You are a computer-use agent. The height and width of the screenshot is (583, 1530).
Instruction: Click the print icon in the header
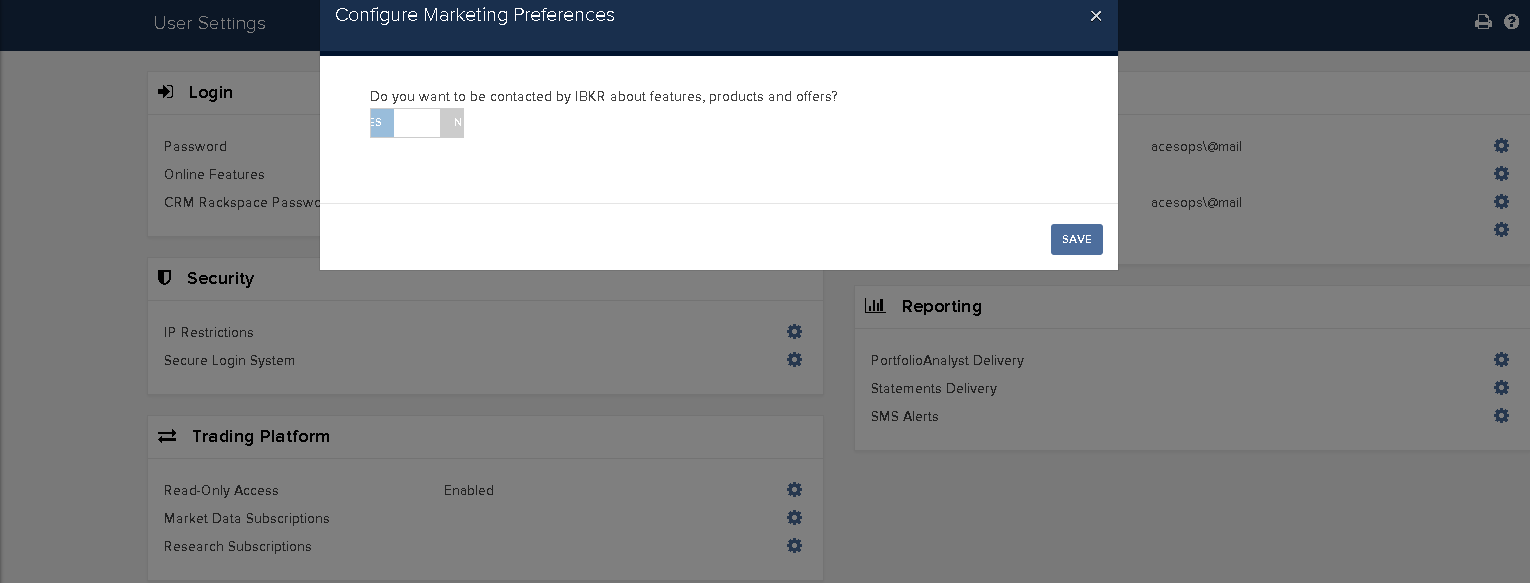[x=1483, y=22]
